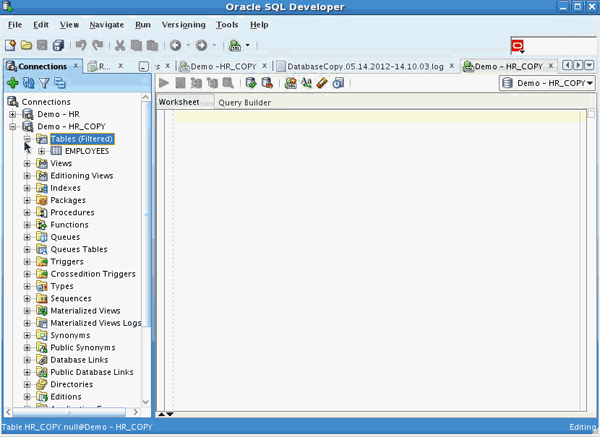
Task: Collapse the Tables (Filtered) node
Action: pos(27,139)
